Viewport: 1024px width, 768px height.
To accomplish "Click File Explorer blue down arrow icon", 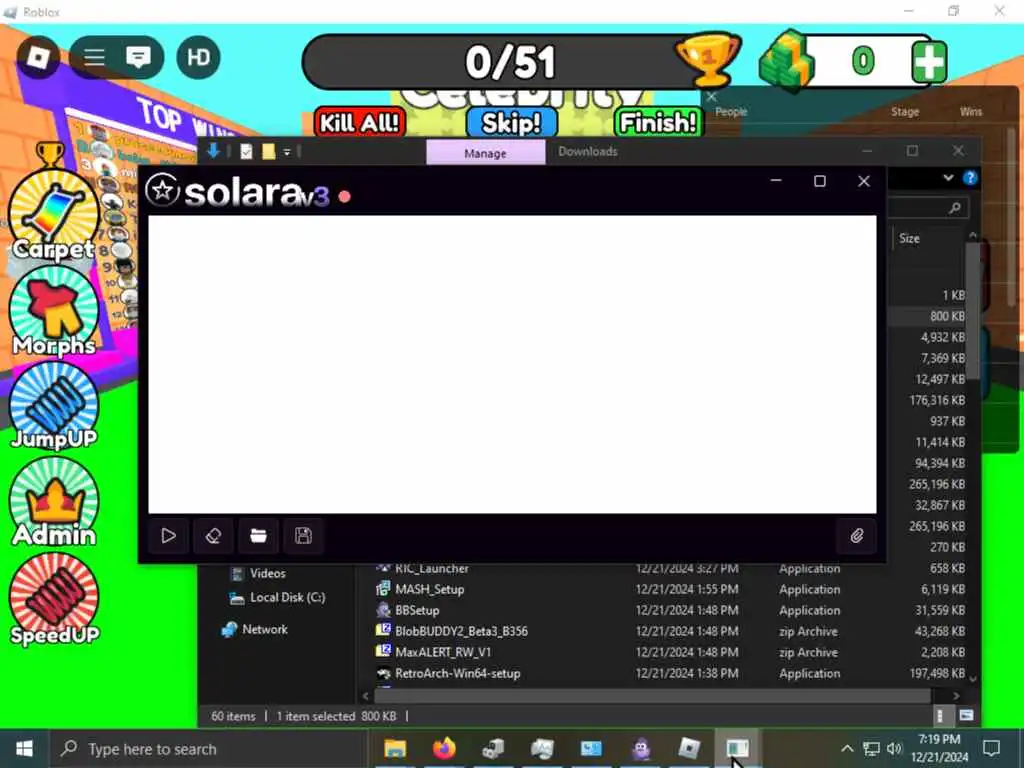I will point(213,151).
